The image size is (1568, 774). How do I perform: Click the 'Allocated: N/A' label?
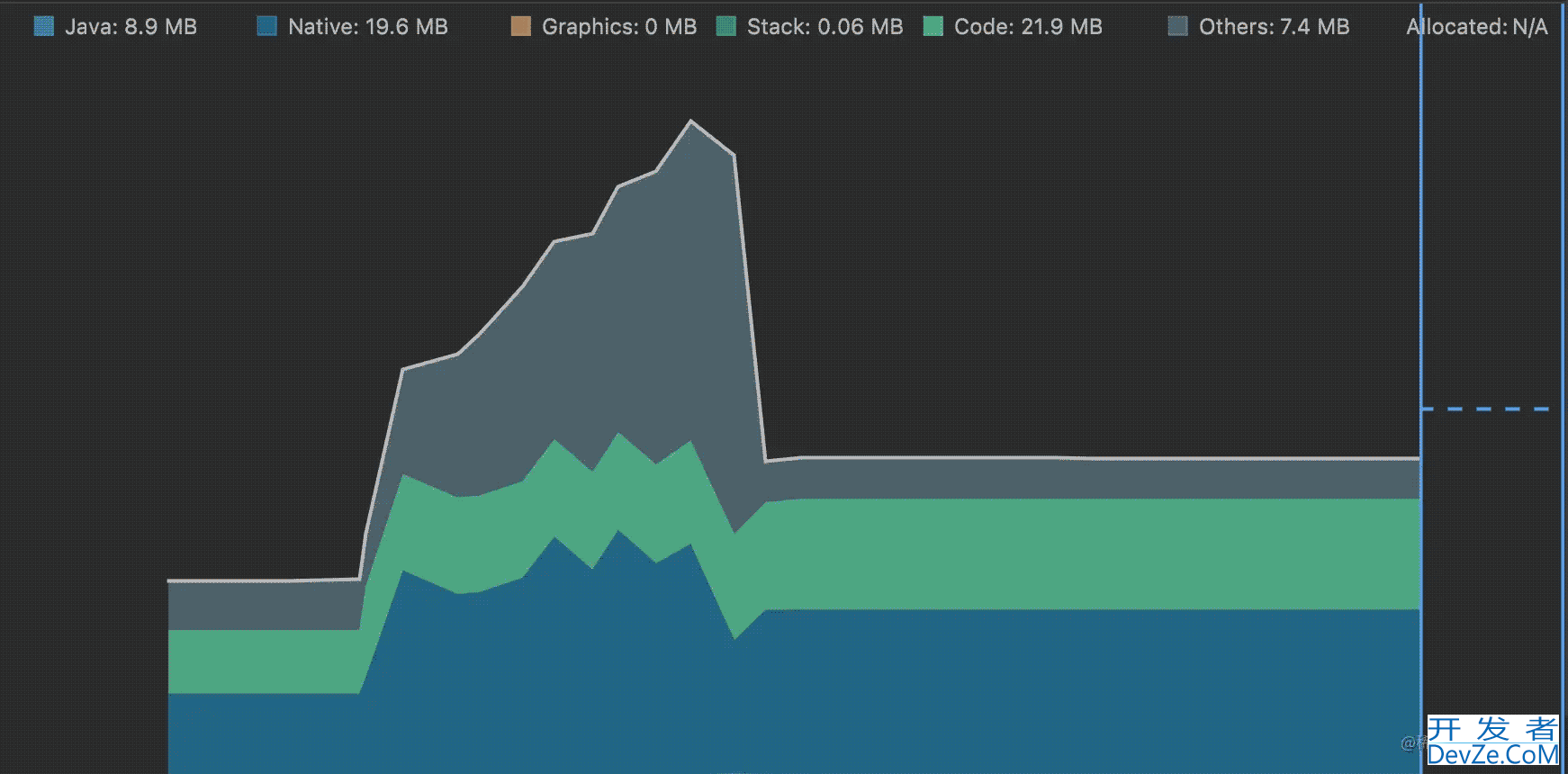pos(1476,27)
